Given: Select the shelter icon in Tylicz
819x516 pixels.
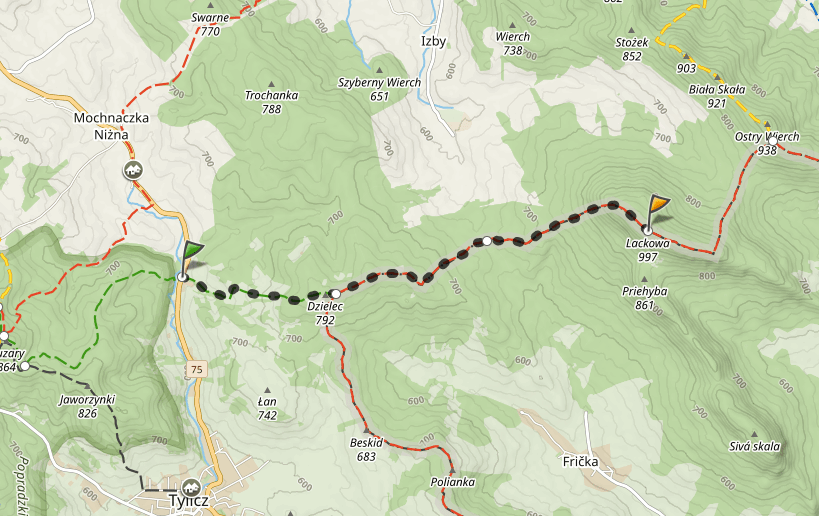Looking at the screenshot, I should pos(191,487).
